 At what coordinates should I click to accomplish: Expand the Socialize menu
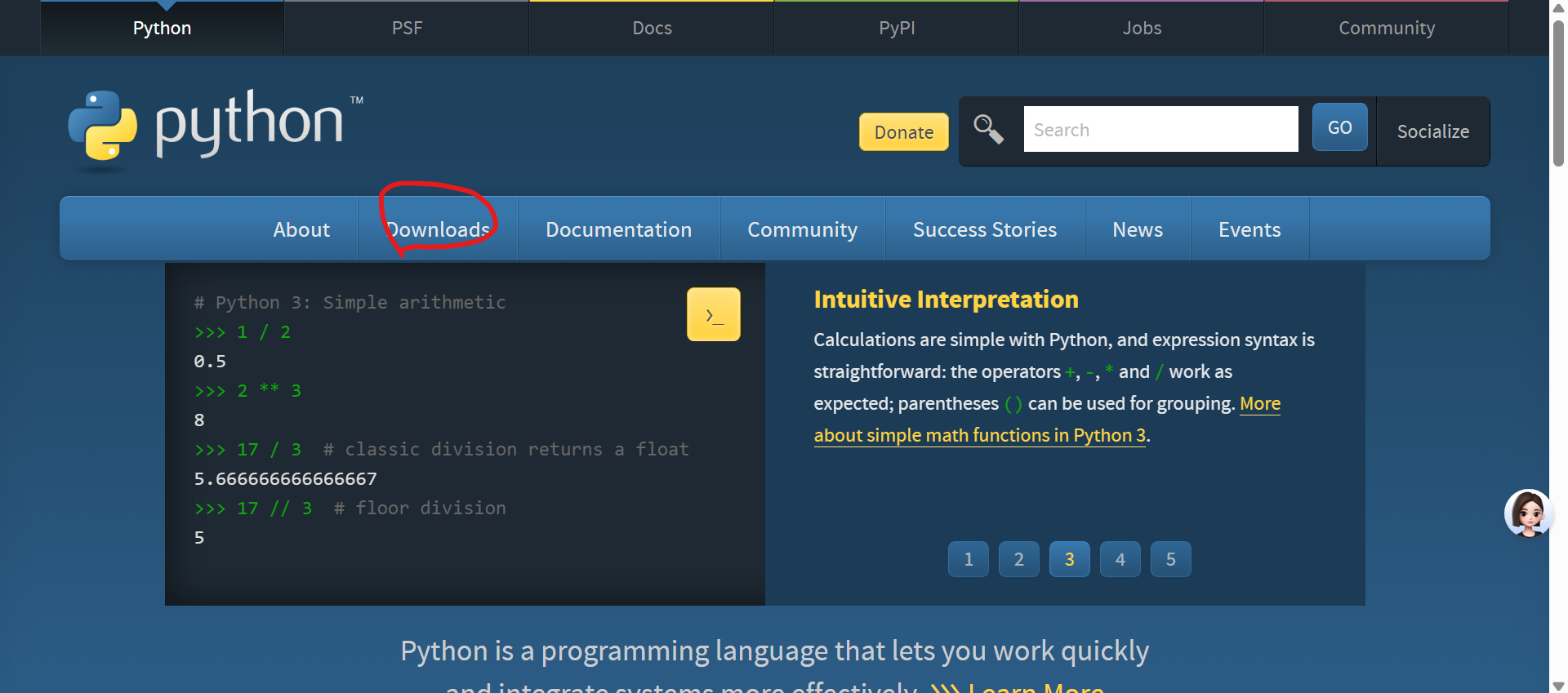point(1433,131)
